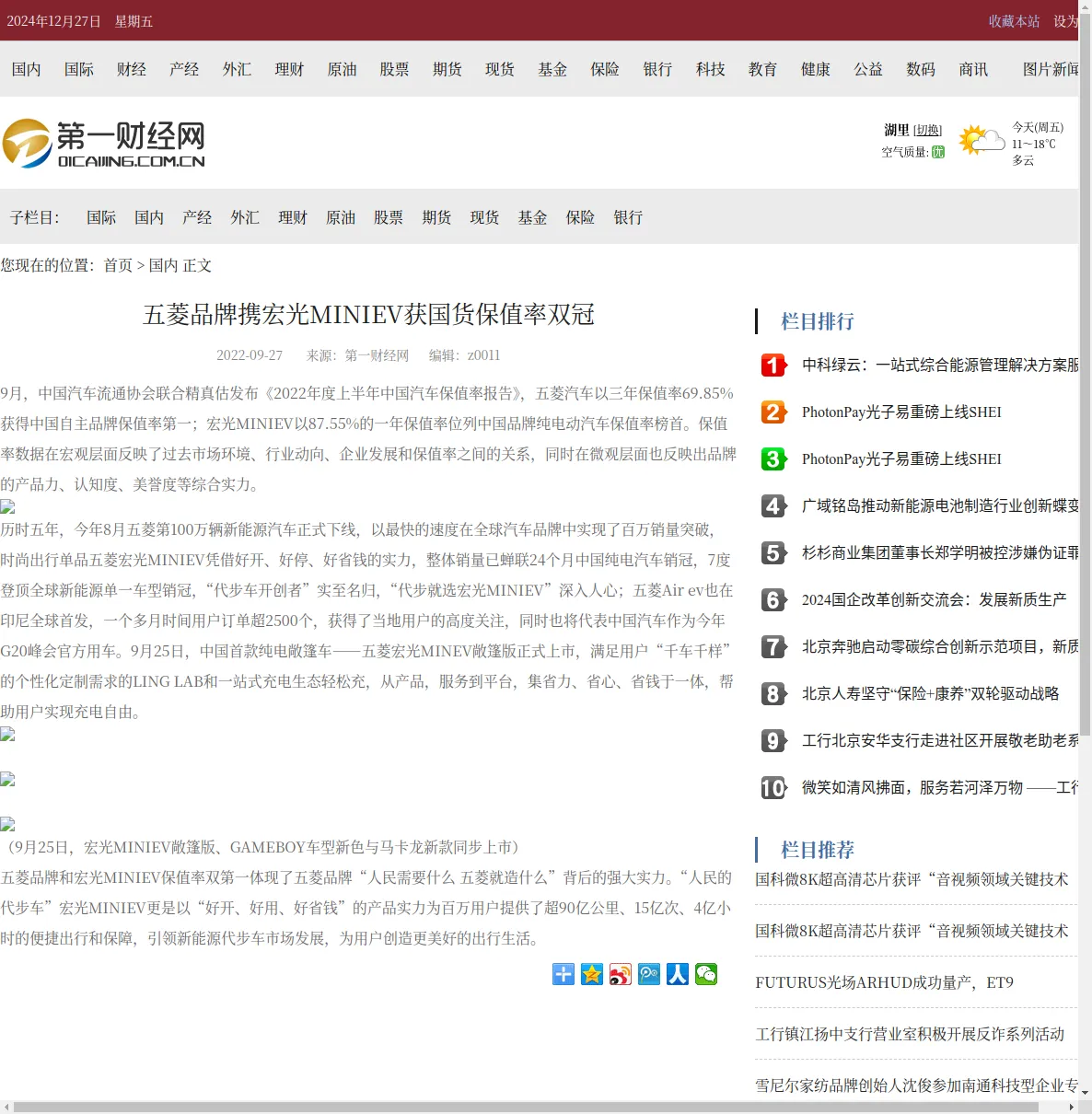This screenshot has width=1092, height=1114.
Task: Select 原油 in the 子栏目 sub-menu
Action: 341,217
